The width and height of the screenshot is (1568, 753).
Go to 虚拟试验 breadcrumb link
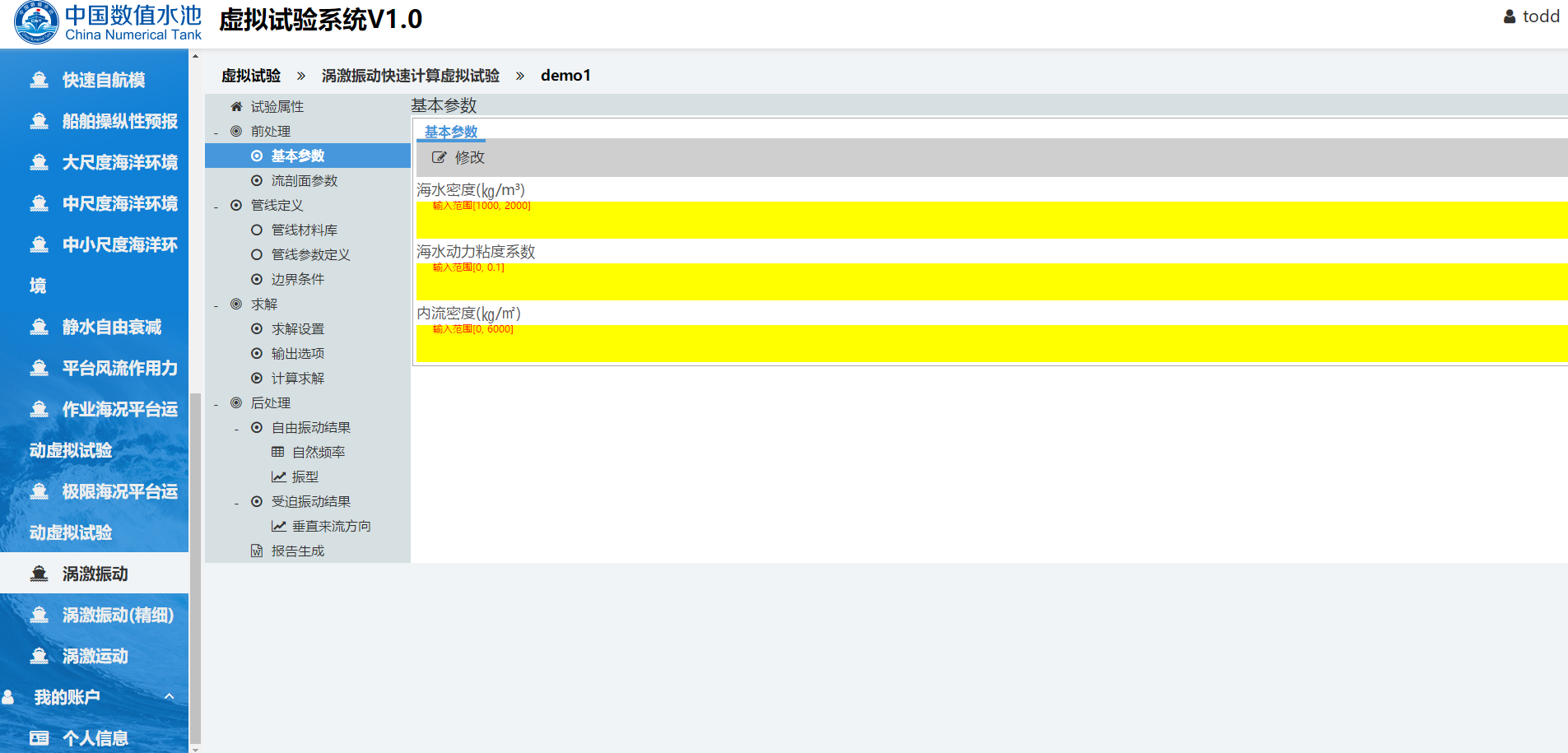tap(251, 76)
